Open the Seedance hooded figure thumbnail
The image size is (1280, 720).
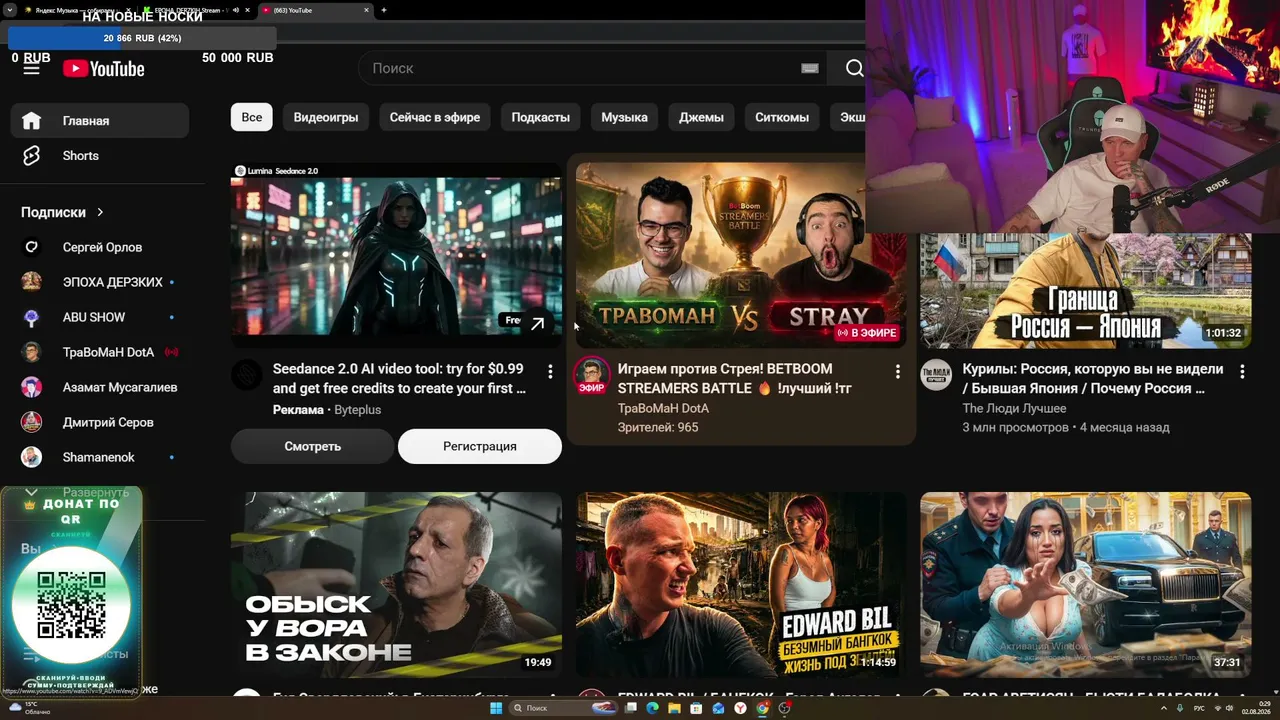[x=396, y=256]
